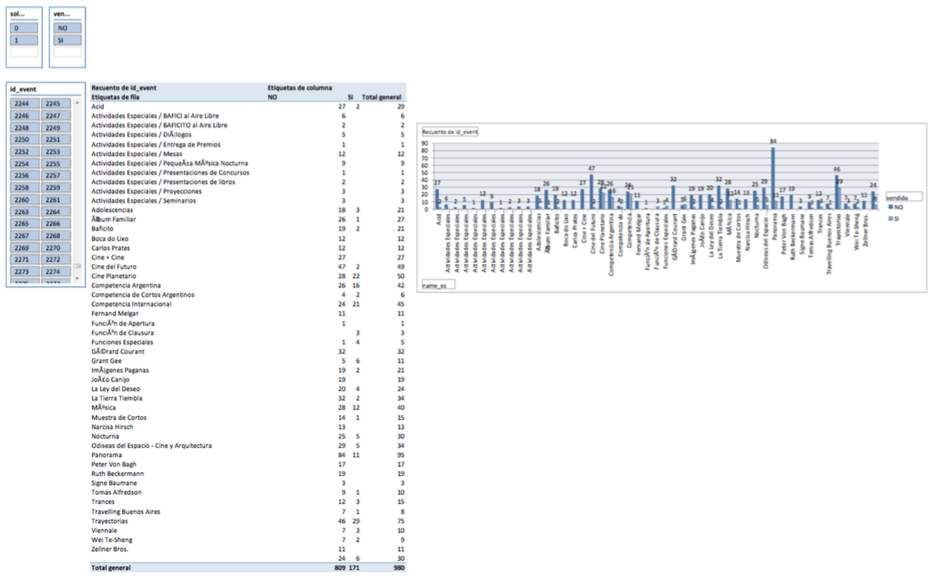Select the NO legend entry in chart
Image resolution: width=941 pixels, height=586 pixels.
coord(895,207)
